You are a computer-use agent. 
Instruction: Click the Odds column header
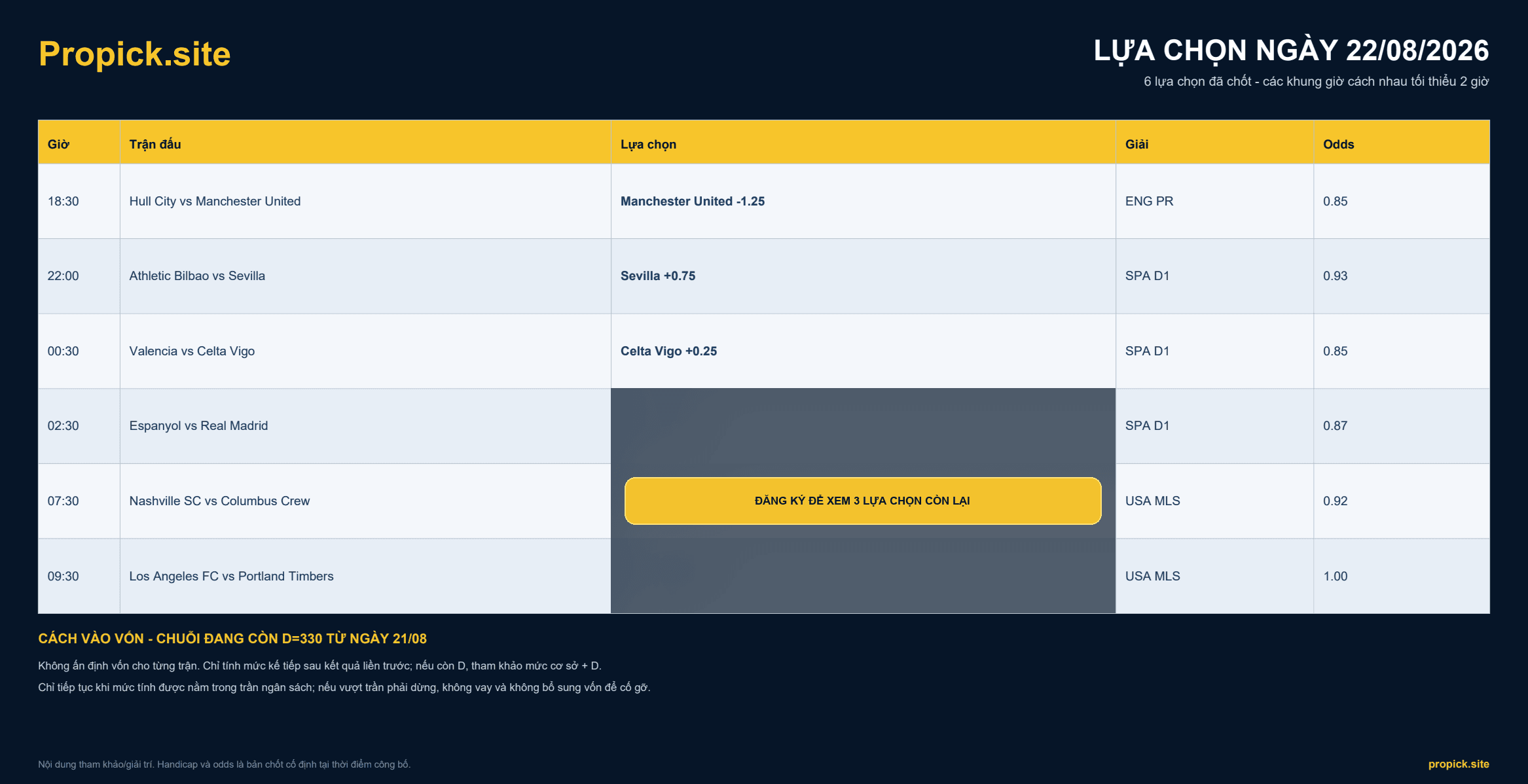click(1338, 144)
